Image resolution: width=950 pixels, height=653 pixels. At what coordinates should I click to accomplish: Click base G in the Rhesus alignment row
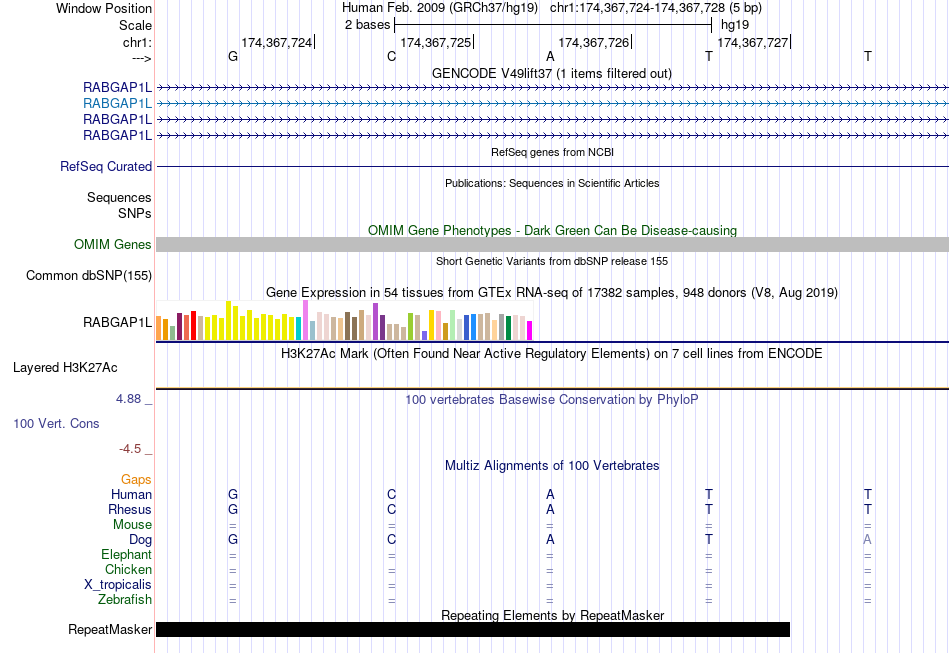(x=233, y=509)
